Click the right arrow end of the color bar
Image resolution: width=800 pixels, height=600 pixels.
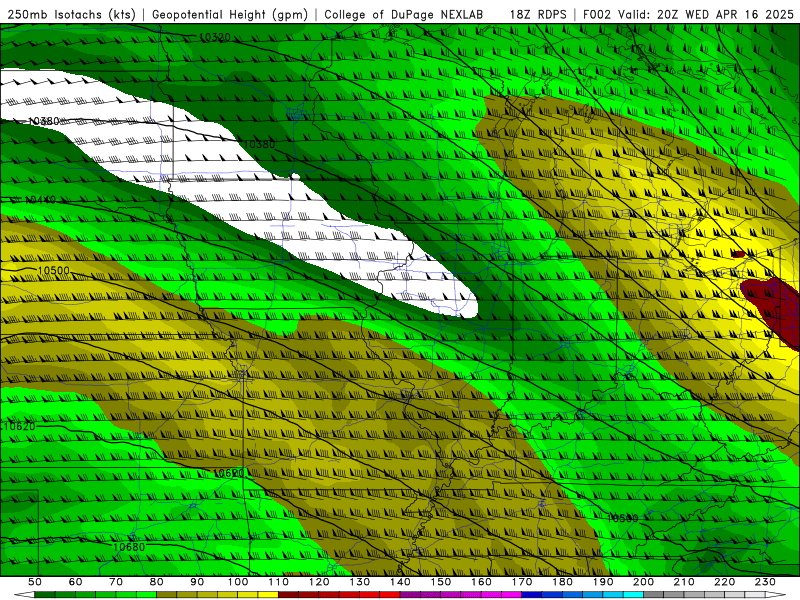(776, 595)
